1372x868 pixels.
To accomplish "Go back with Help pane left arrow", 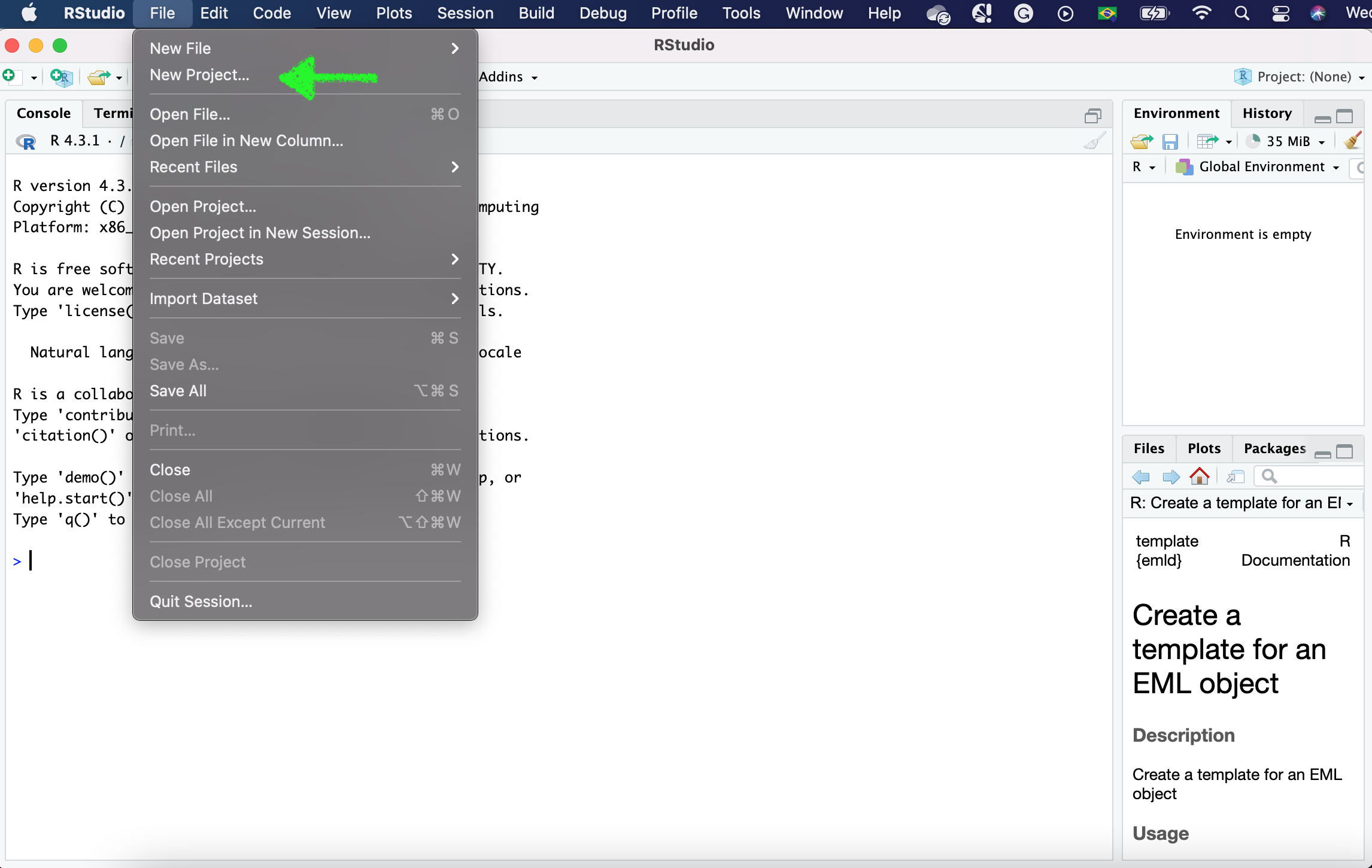I will click(x=1141, y=477).
